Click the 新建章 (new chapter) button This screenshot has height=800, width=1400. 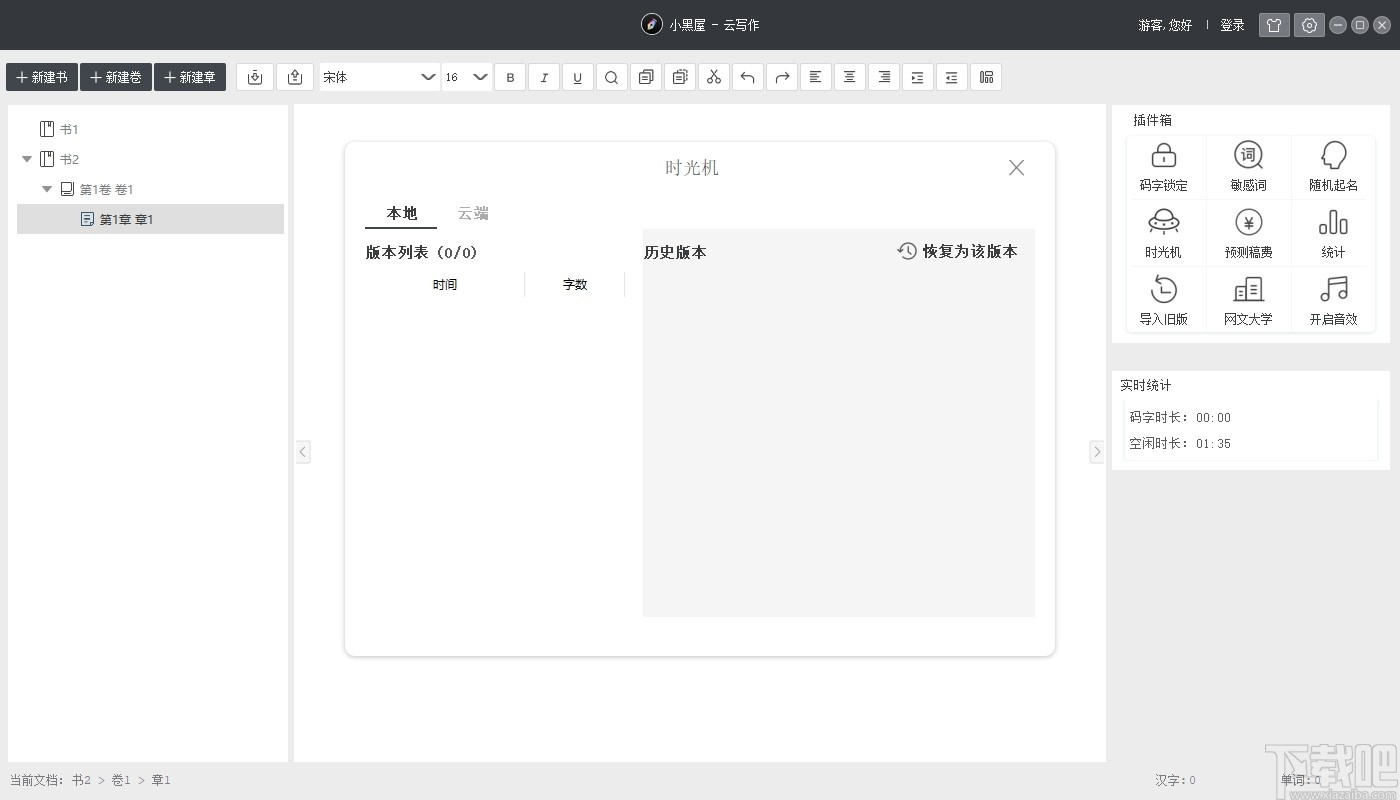[x=190, y=77]
